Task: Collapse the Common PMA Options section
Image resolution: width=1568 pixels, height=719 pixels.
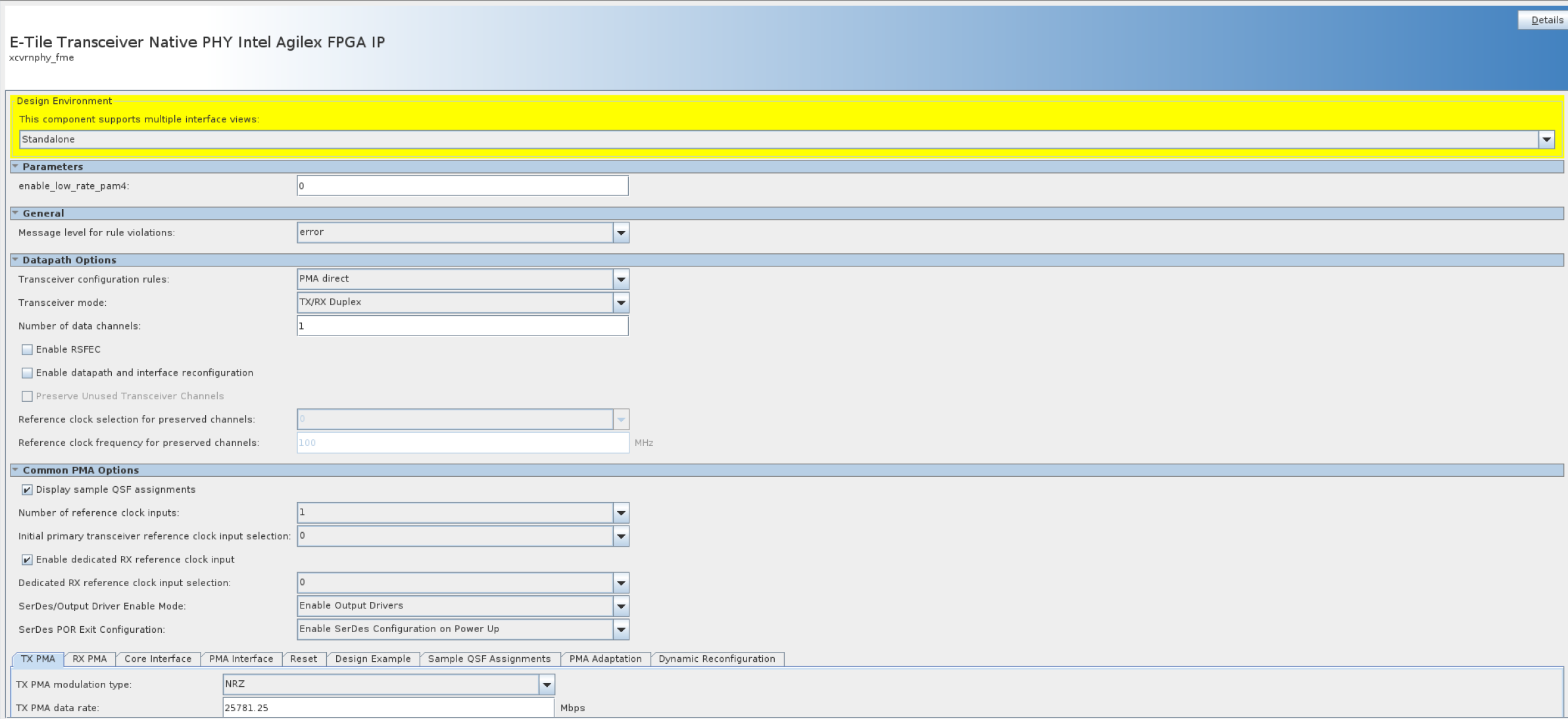Action: pyautogui.click(x=15, y=470)
